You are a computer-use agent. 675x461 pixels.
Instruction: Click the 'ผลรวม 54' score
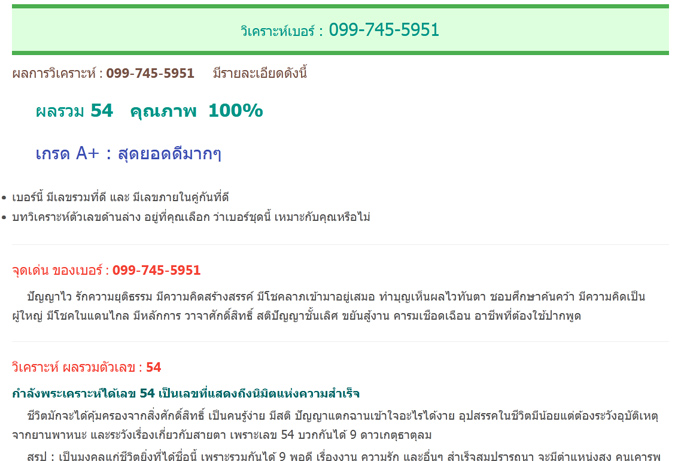click(74, 111)
